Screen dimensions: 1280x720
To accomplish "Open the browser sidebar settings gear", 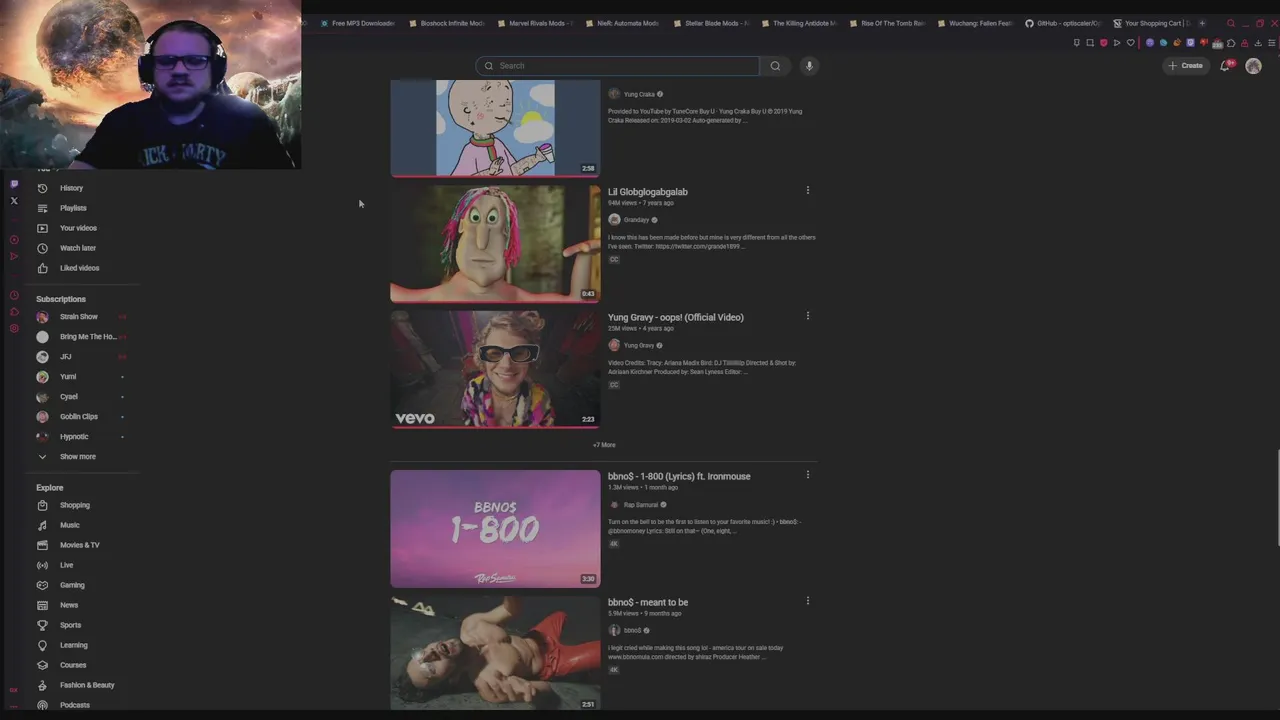I will tap(14, 328).
